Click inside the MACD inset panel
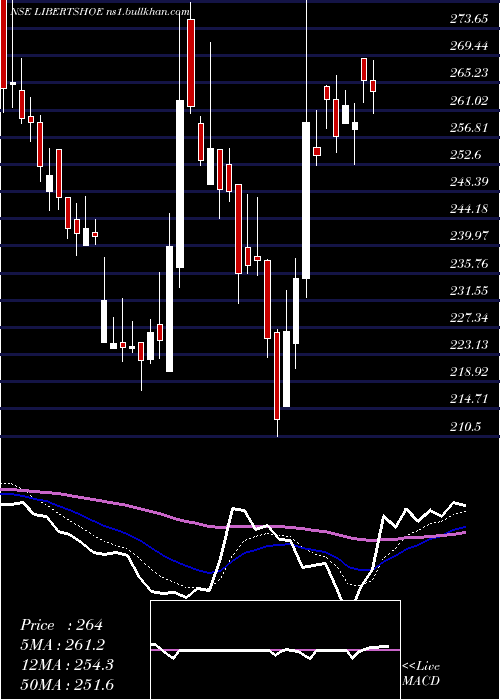The width and height of the screenshot is (500, 700). (275, 650)
